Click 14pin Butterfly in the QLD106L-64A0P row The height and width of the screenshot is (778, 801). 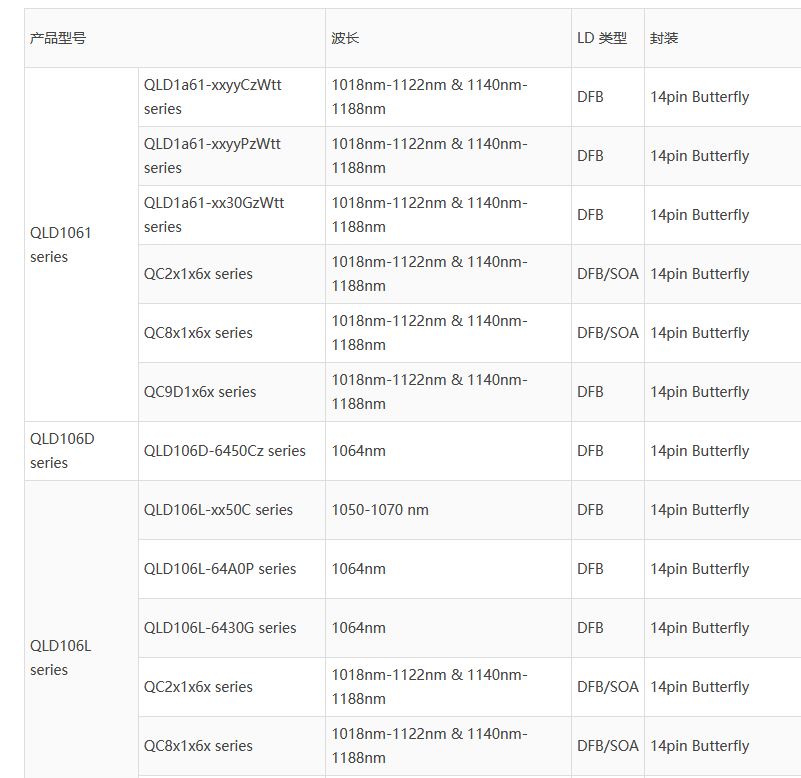pyautogui.click(x=699, y=569)
